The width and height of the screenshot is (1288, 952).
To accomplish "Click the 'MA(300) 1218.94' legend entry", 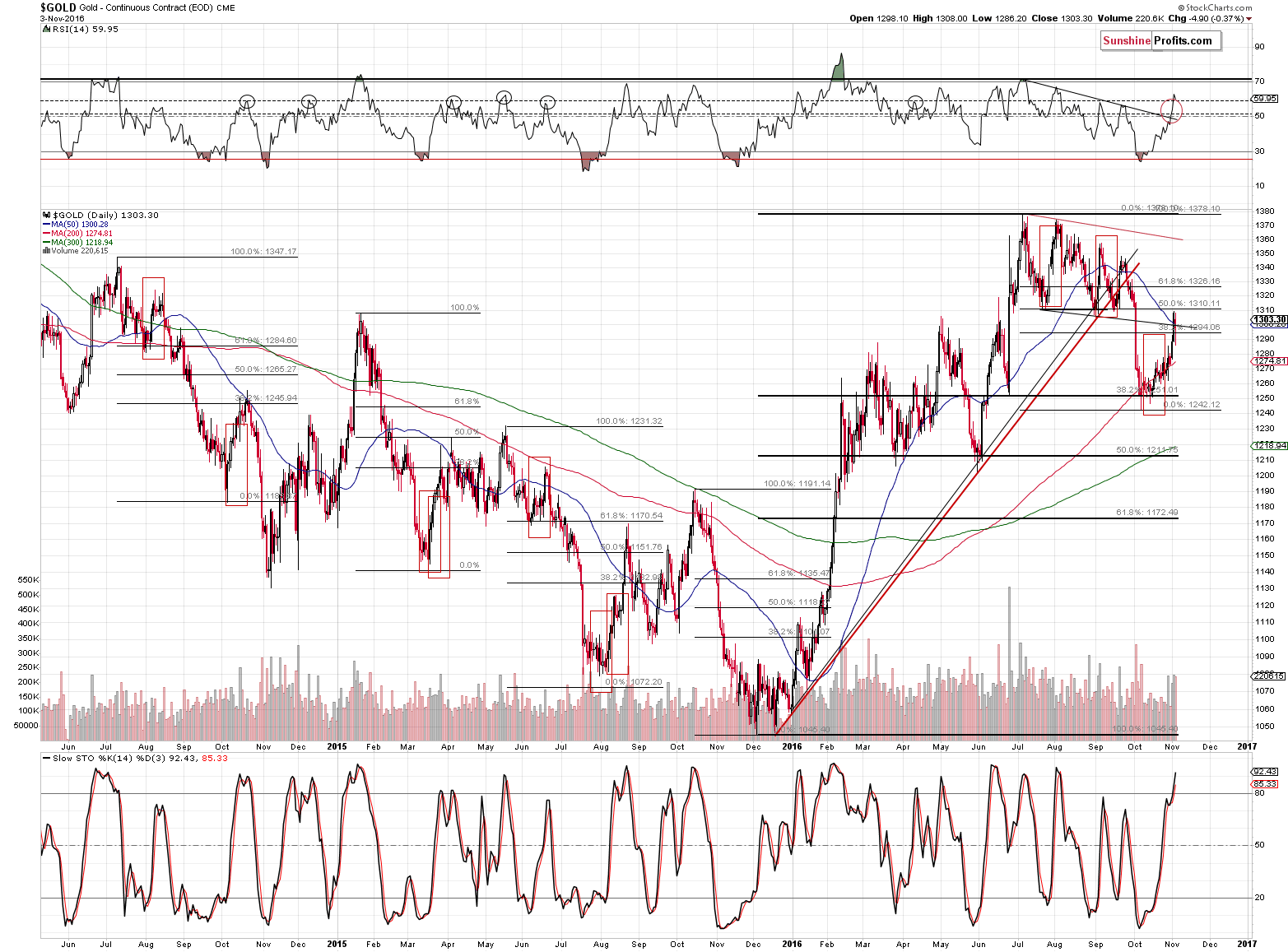I will (x=82, y=243).
